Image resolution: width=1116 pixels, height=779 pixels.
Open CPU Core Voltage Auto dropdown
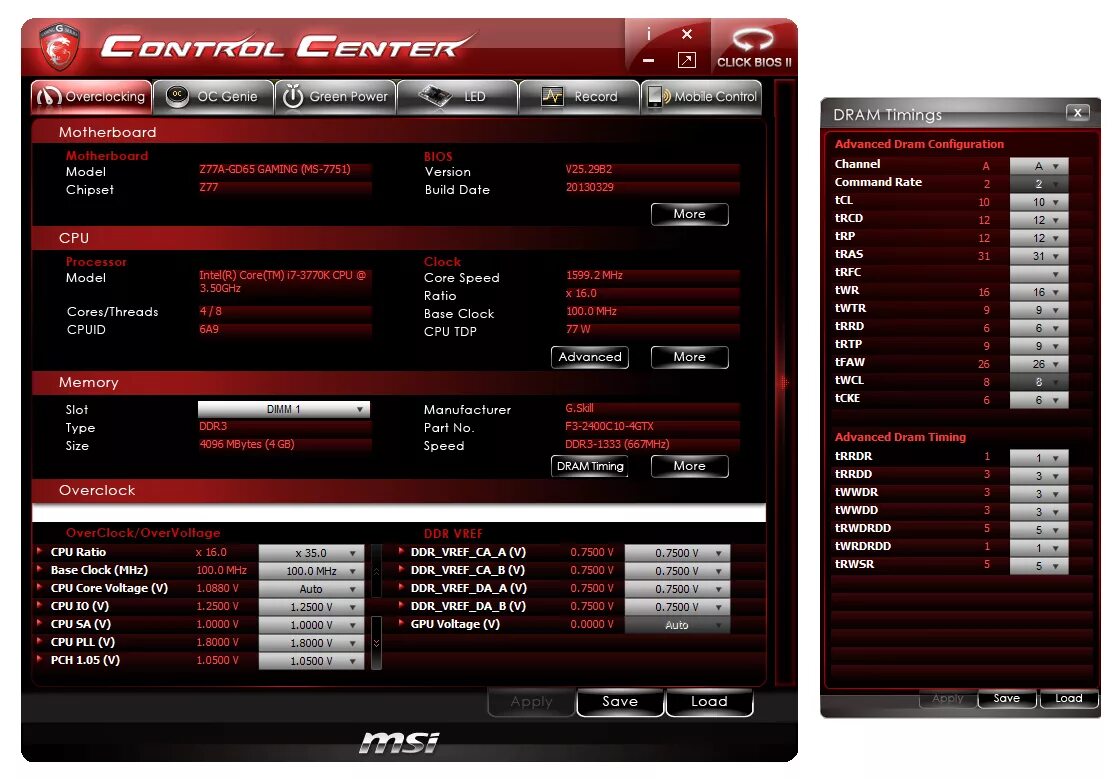click(x=311, y=589)
